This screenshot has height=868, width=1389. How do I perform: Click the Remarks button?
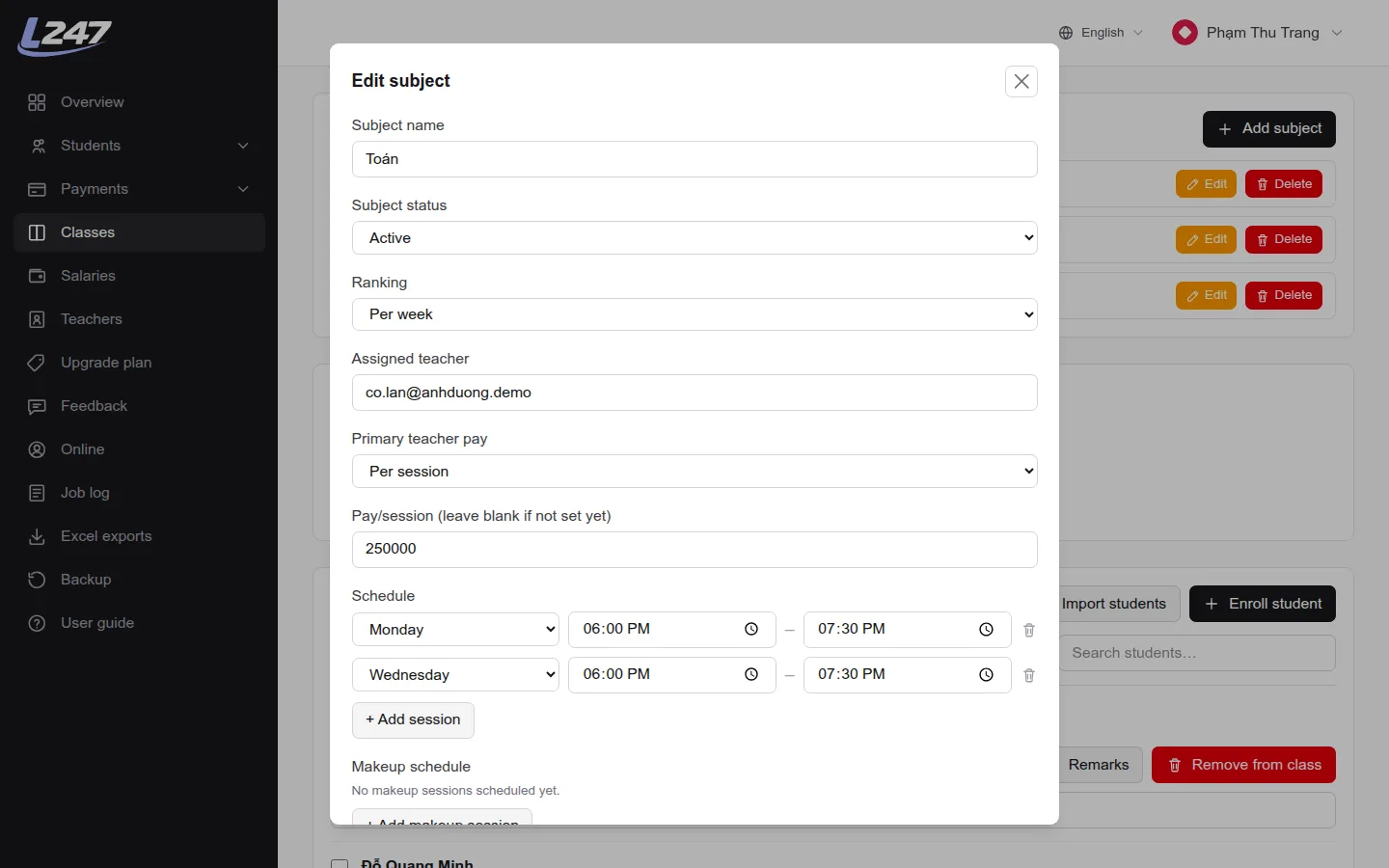coord(1101,765)
